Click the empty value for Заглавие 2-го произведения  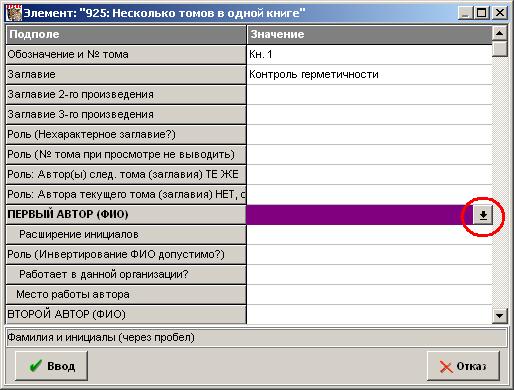tap(369, 94)
